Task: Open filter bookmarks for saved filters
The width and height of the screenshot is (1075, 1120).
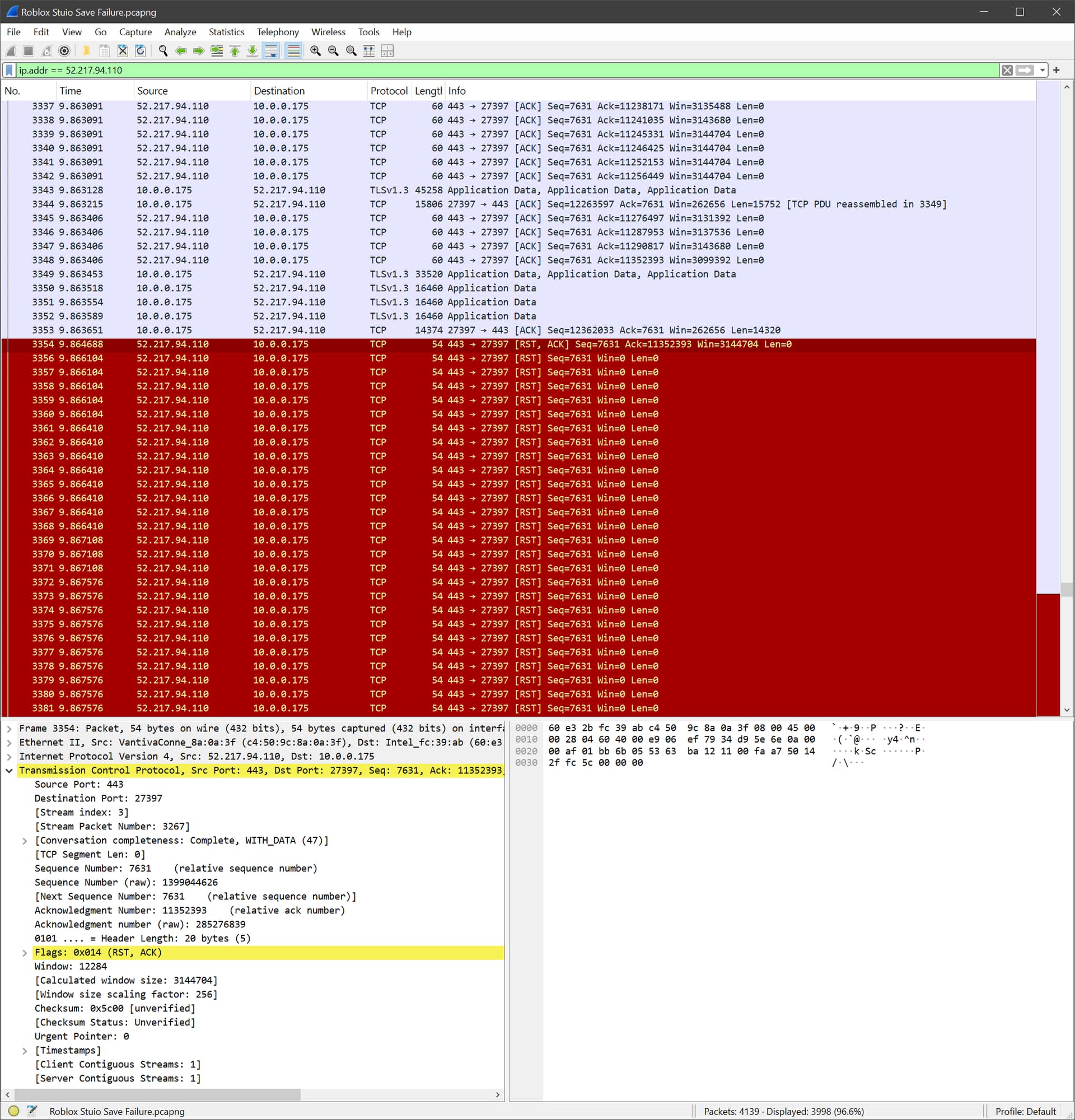Action: [9, 71]
